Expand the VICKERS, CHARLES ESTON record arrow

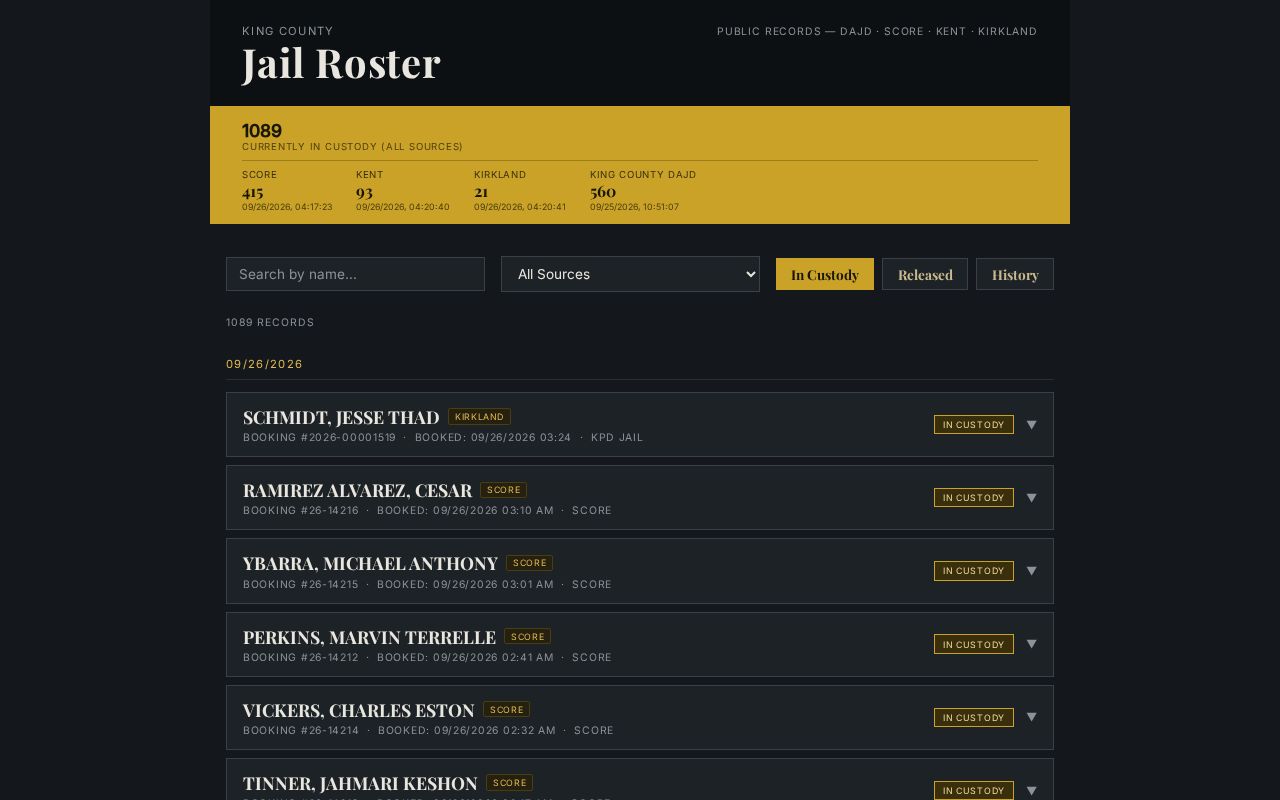click(1031, 717)
